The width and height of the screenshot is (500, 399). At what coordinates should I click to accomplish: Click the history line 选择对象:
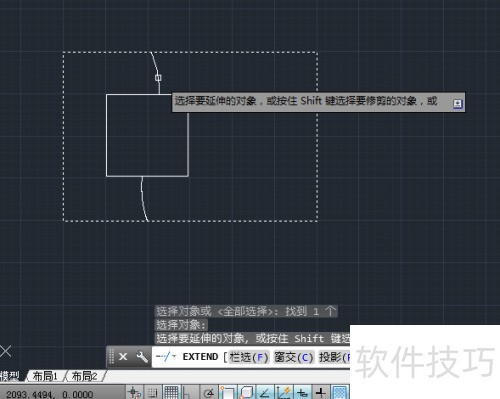tap(181, 325)
